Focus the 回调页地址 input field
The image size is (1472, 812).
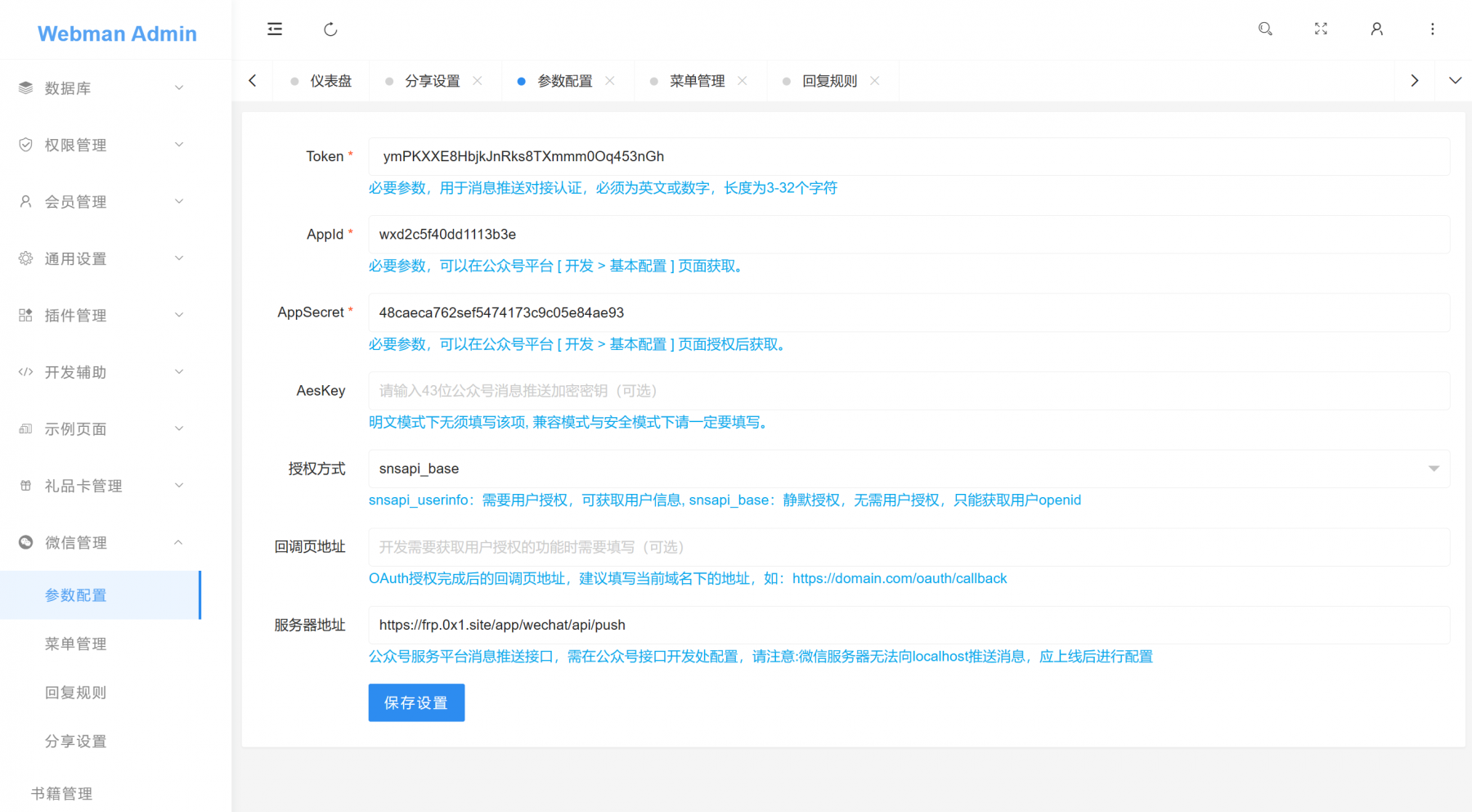[x=909, y=547]
